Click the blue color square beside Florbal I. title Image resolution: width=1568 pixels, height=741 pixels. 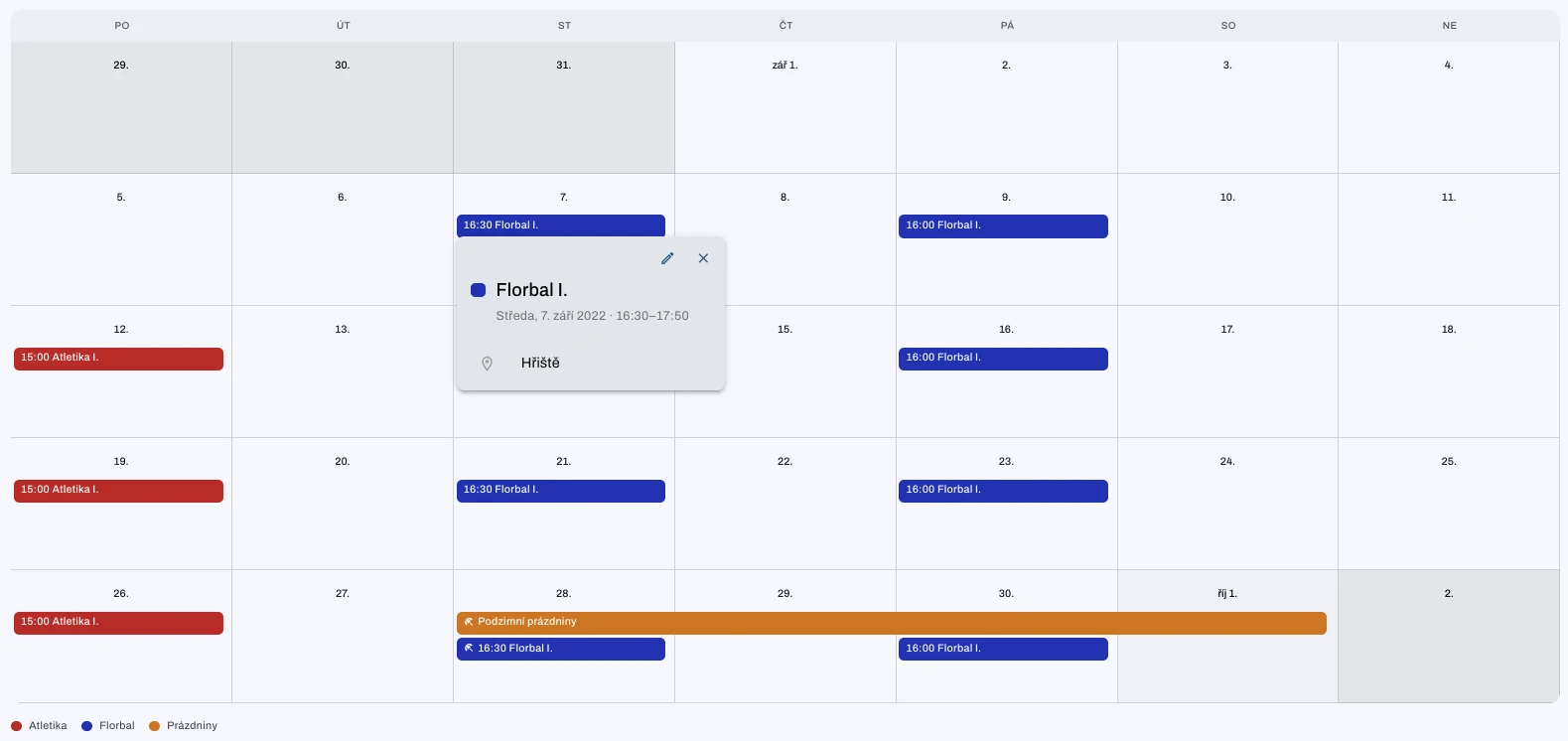(478, 290)
